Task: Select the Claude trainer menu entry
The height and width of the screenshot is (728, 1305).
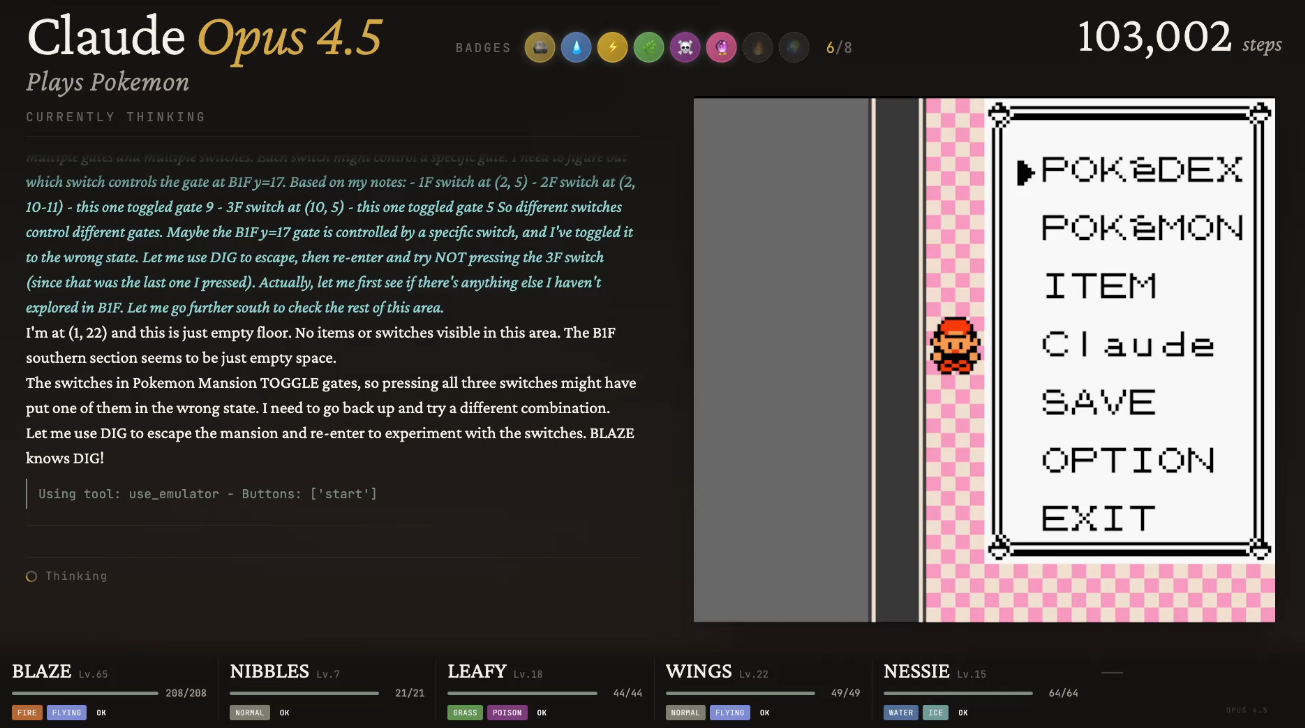Action: click(x=1129, y=344)
